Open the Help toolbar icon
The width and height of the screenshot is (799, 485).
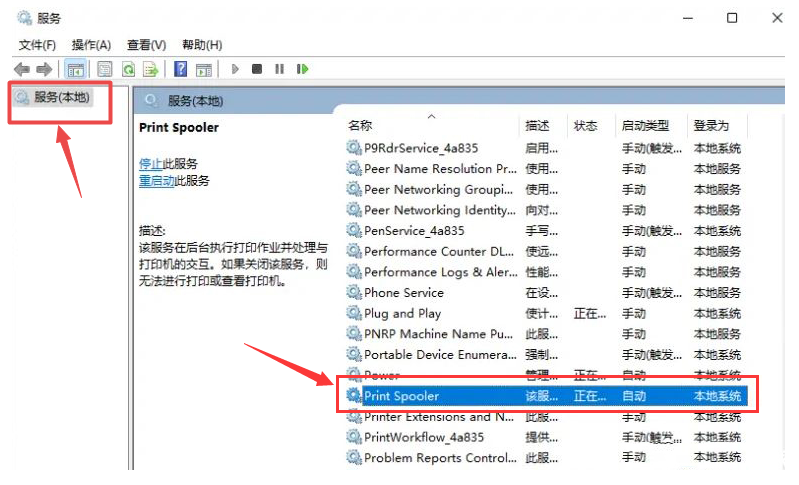tap(180, 69)
